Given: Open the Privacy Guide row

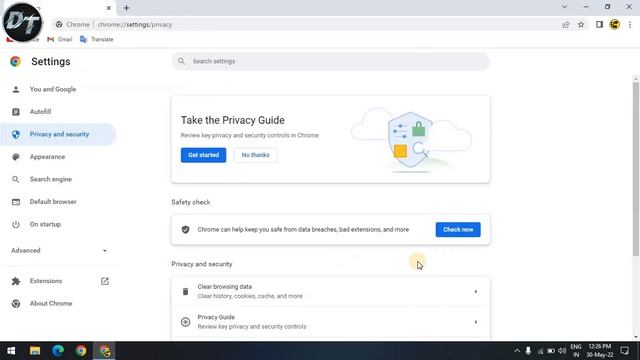Looking at the screenshot, I should [331, 322].
